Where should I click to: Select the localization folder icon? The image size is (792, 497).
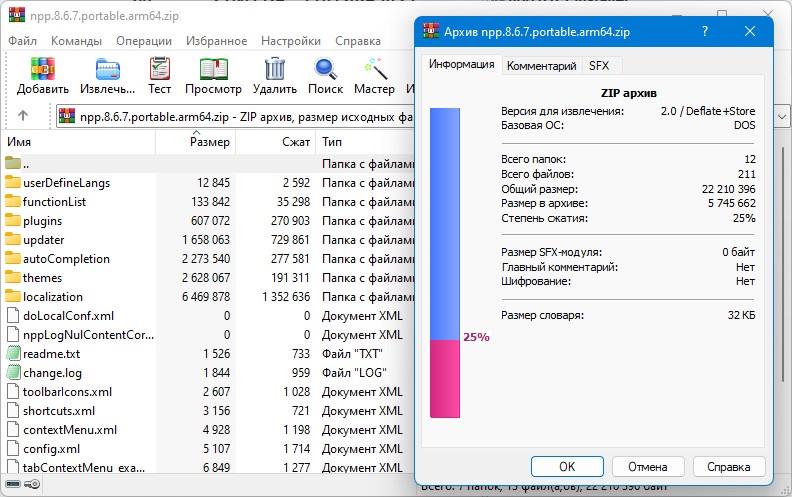click(x=13, y=296)
